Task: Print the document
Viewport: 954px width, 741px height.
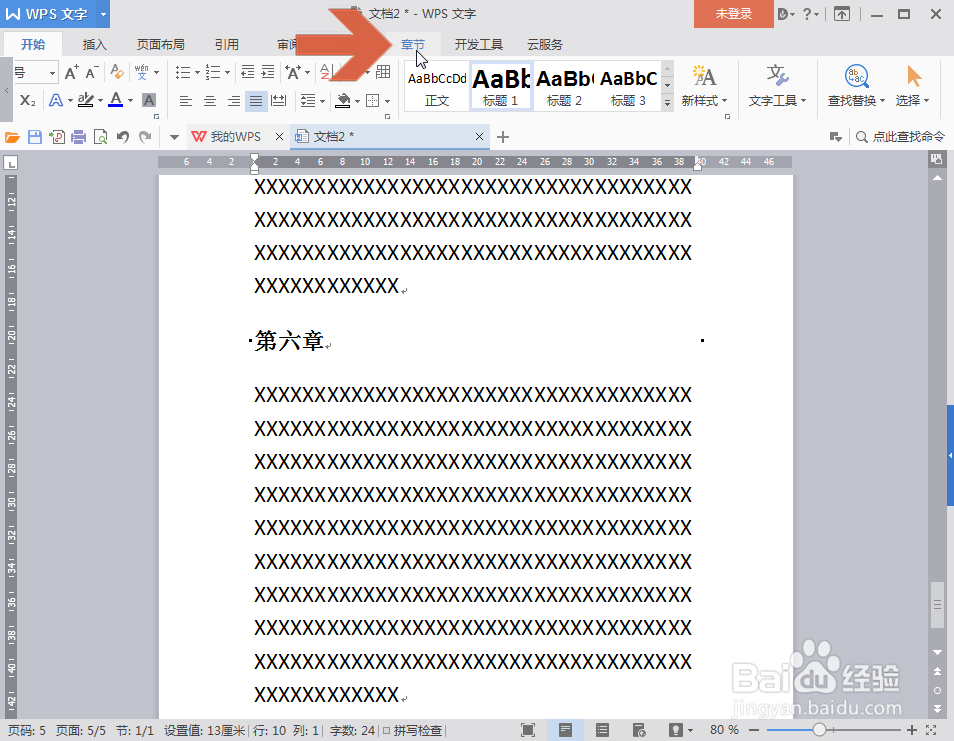Action: tap(78, 137)
